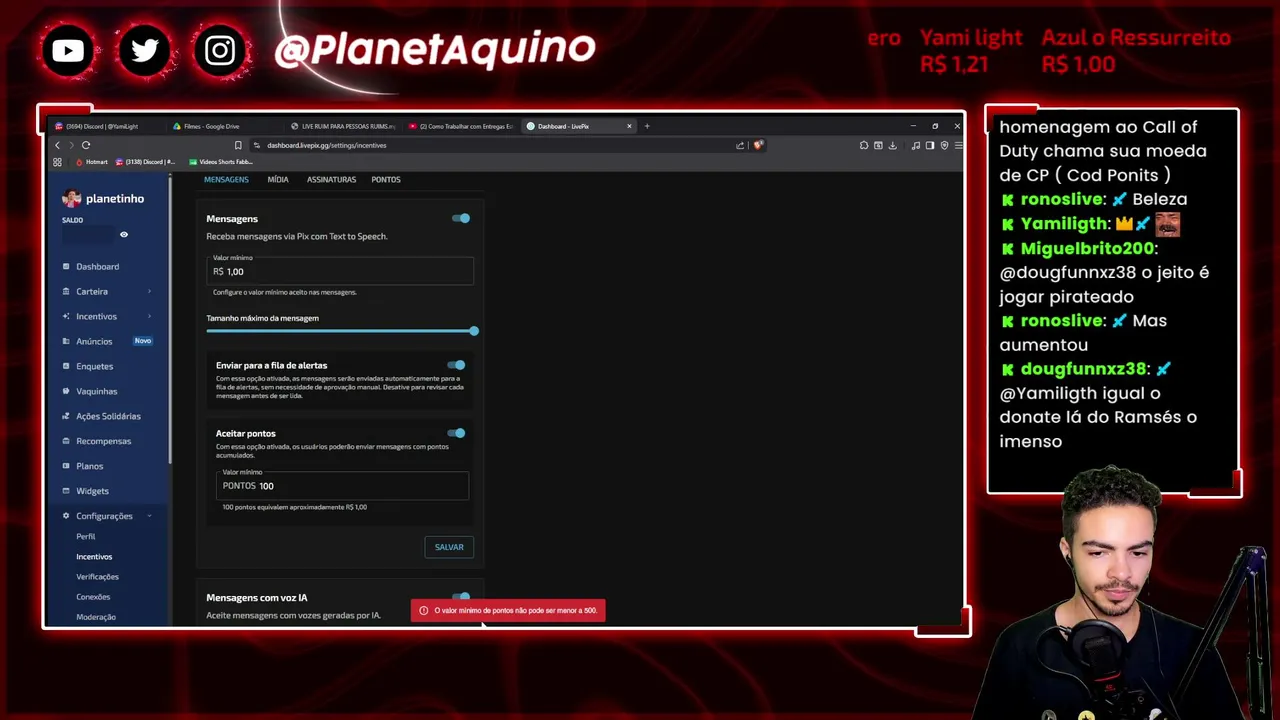
Task: Select the PONTOS tab
Action: coord(386,180)
